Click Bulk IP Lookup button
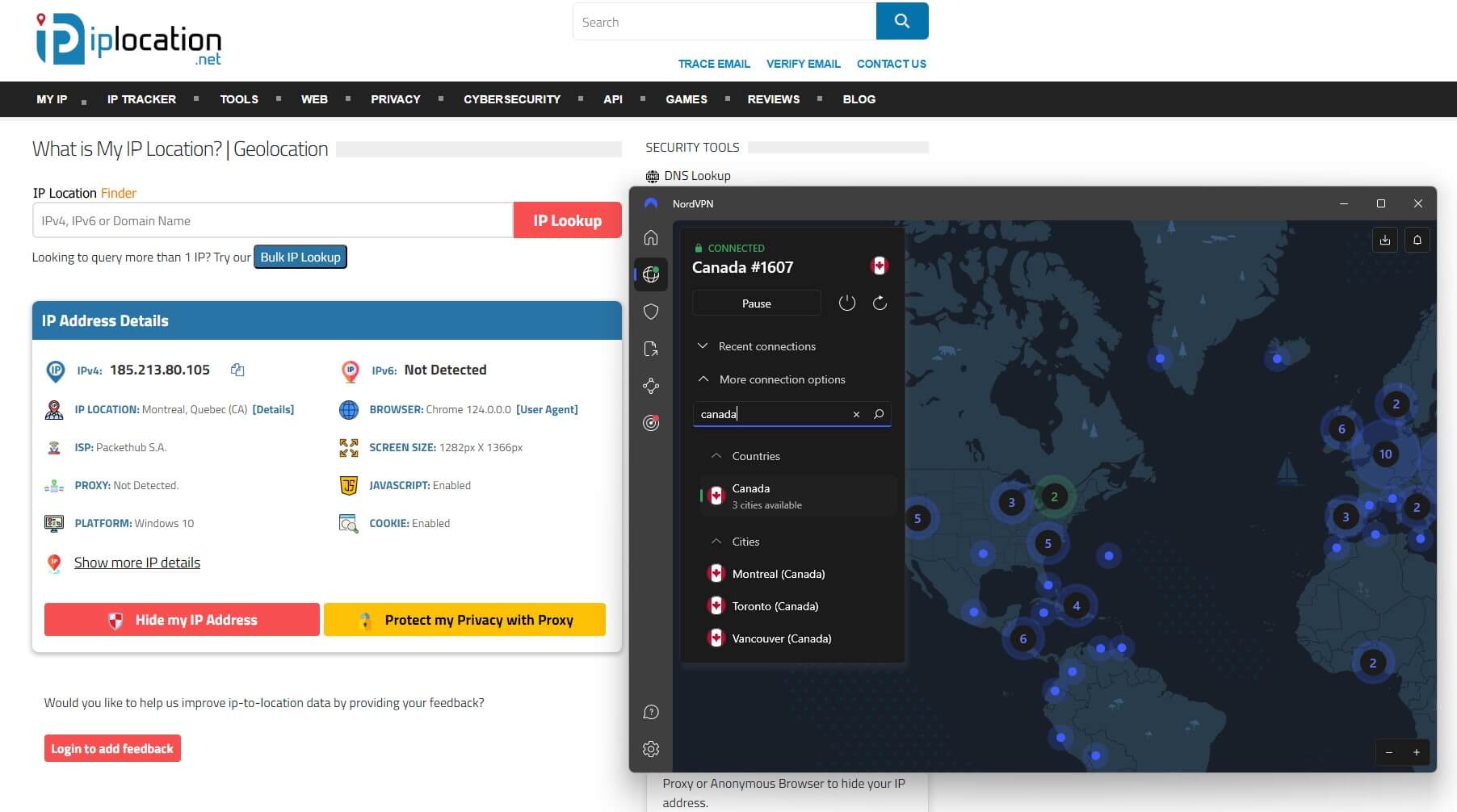Viewport: 1457px width, 812px height. [x=300, y=257]
